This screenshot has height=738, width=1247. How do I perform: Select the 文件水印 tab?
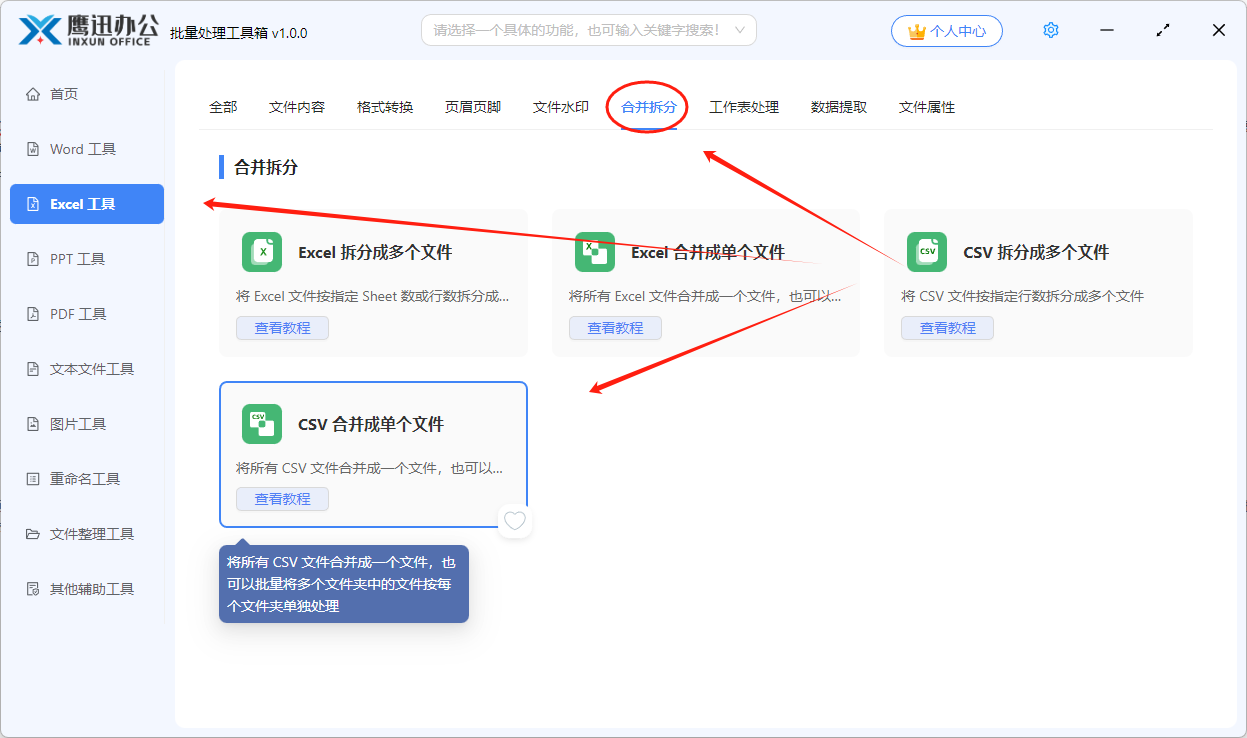(560, 106)
